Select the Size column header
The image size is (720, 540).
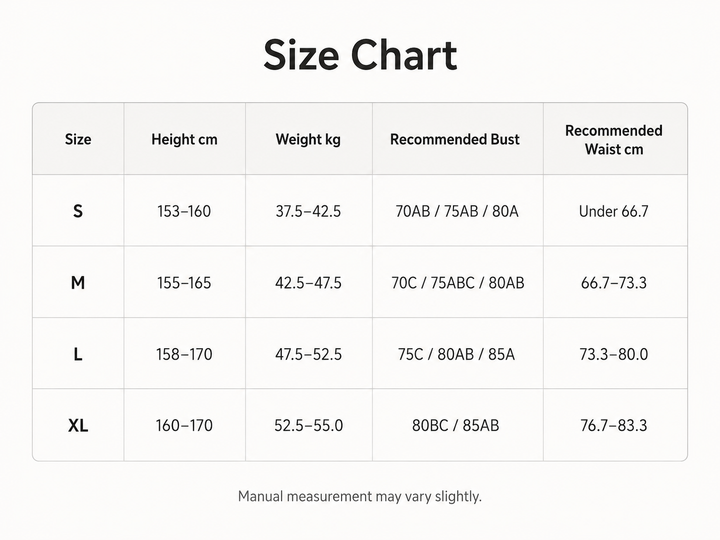tap(78, 139)
